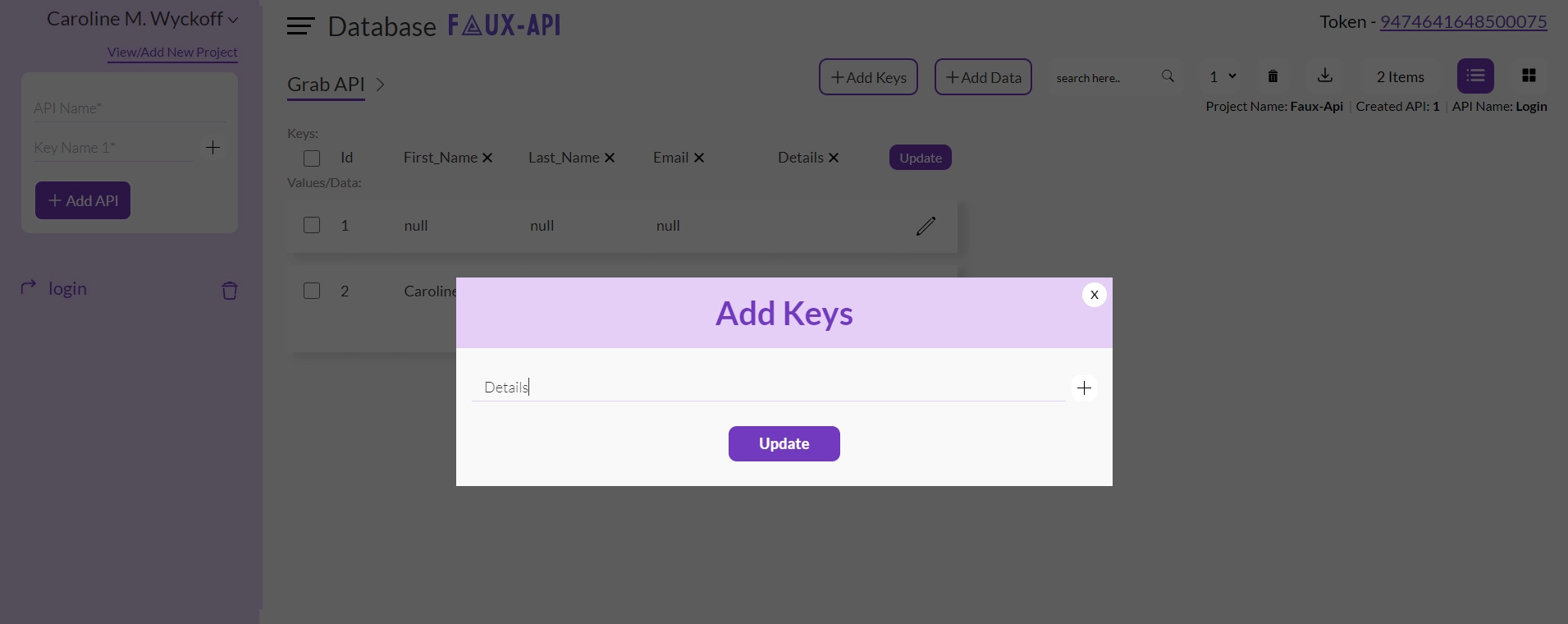Remove the First_Name key

(487, 158)
